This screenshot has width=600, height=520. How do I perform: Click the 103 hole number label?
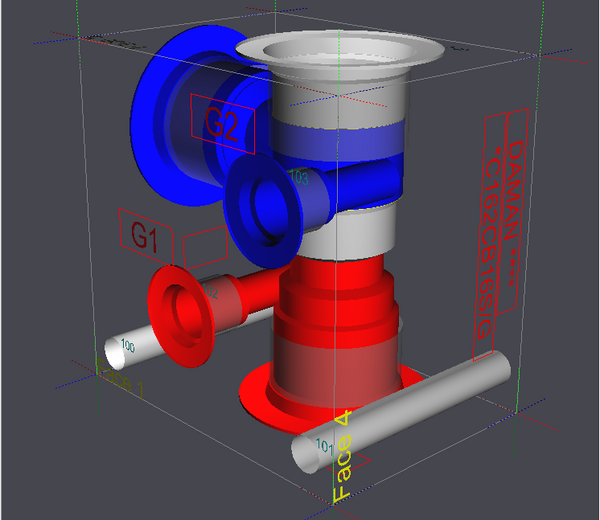[299, 177]
